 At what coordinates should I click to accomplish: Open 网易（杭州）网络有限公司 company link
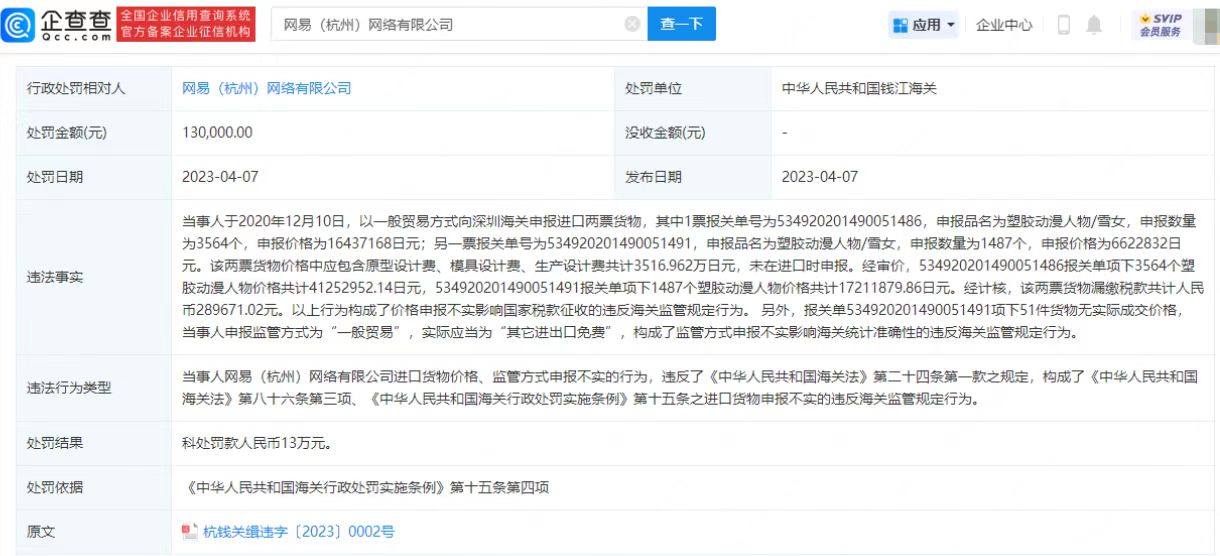pos(267,88)
